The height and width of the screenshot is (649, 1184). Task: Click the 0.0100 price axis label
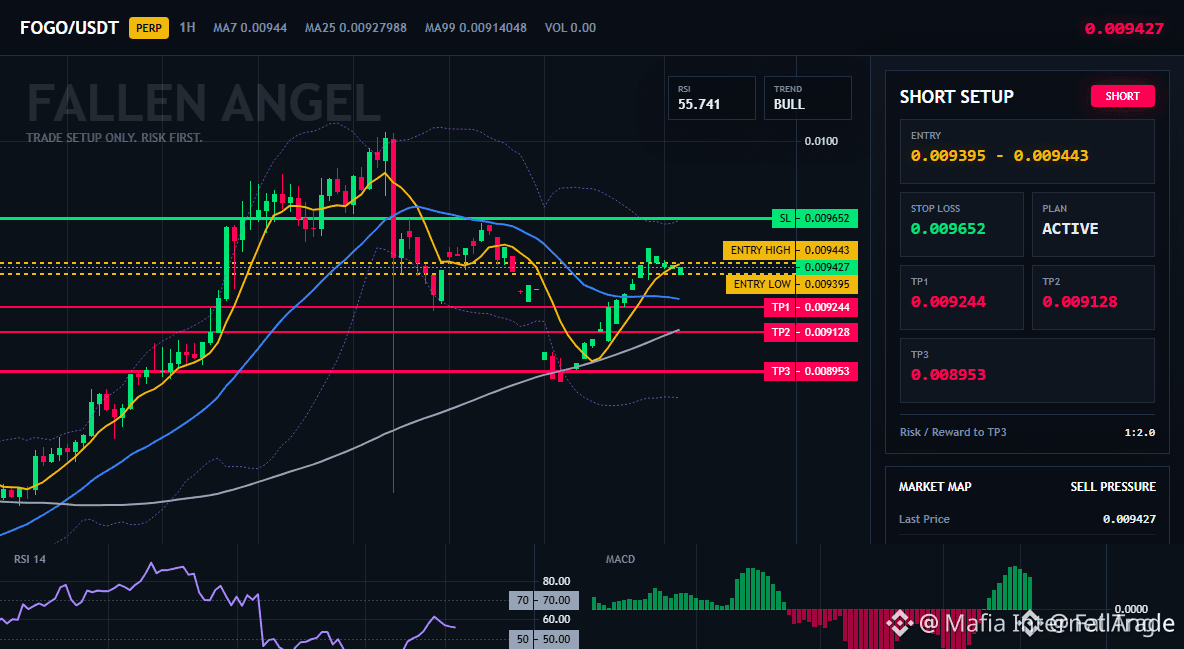click(x=821, y=141)
